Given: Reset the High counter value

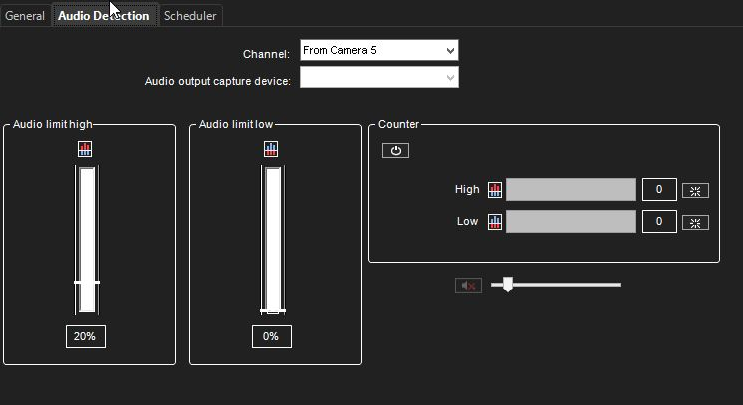Looking at the screenshot, I should (695, 190).
